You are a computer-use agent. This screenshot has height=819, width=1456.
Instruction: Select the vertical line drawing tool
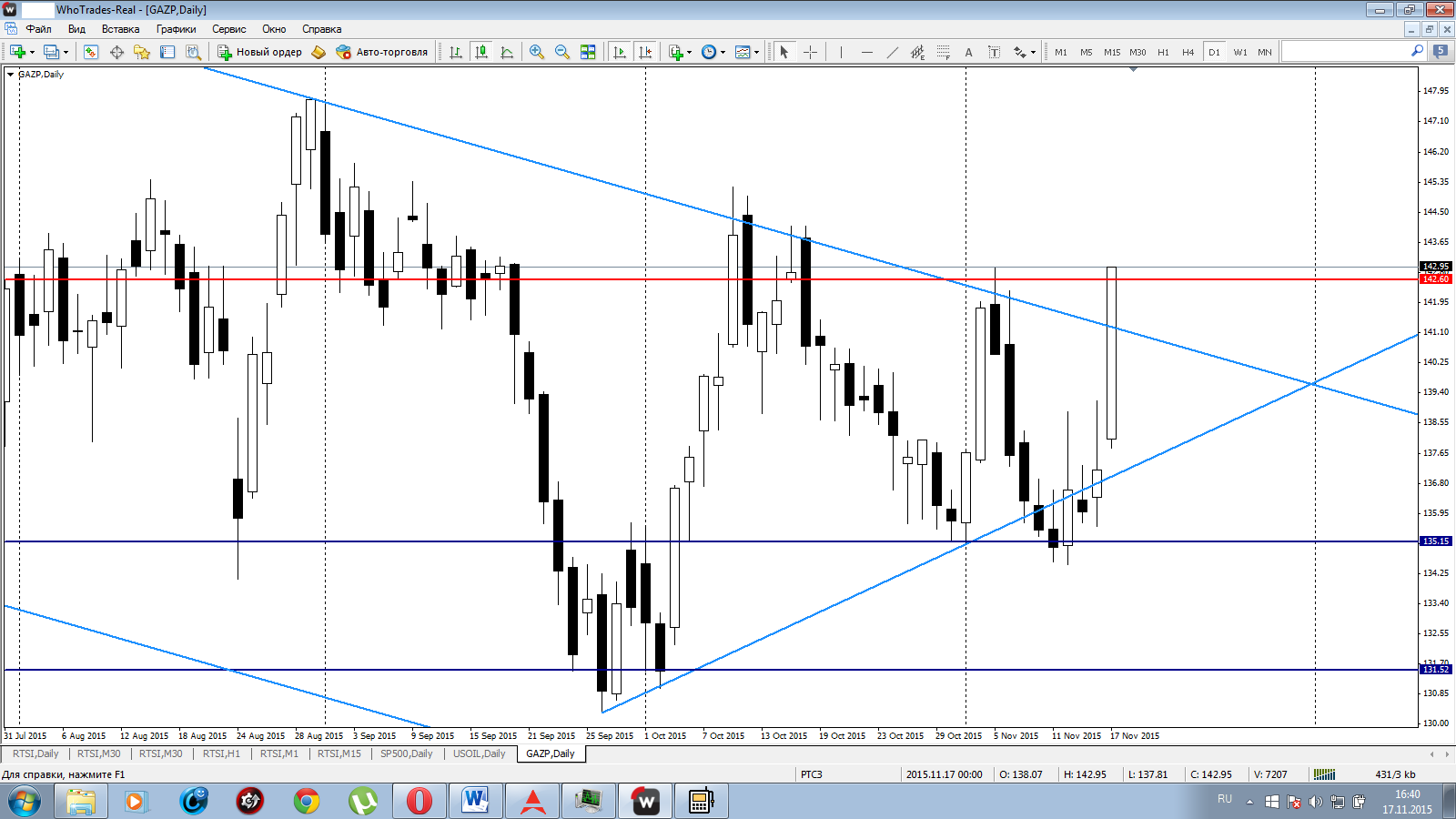[841, 52]
